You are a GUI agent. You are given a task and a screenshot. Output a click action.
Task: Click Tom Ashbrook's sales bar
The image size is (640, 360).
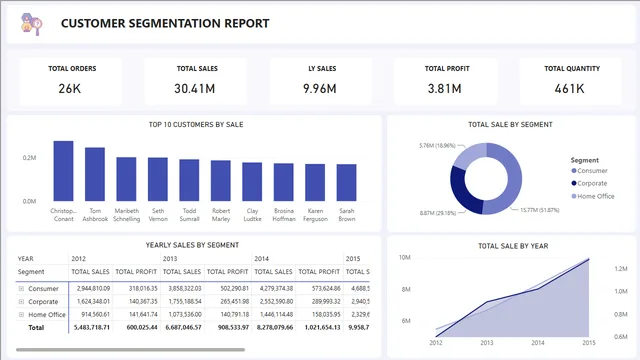tap(95, 174)
